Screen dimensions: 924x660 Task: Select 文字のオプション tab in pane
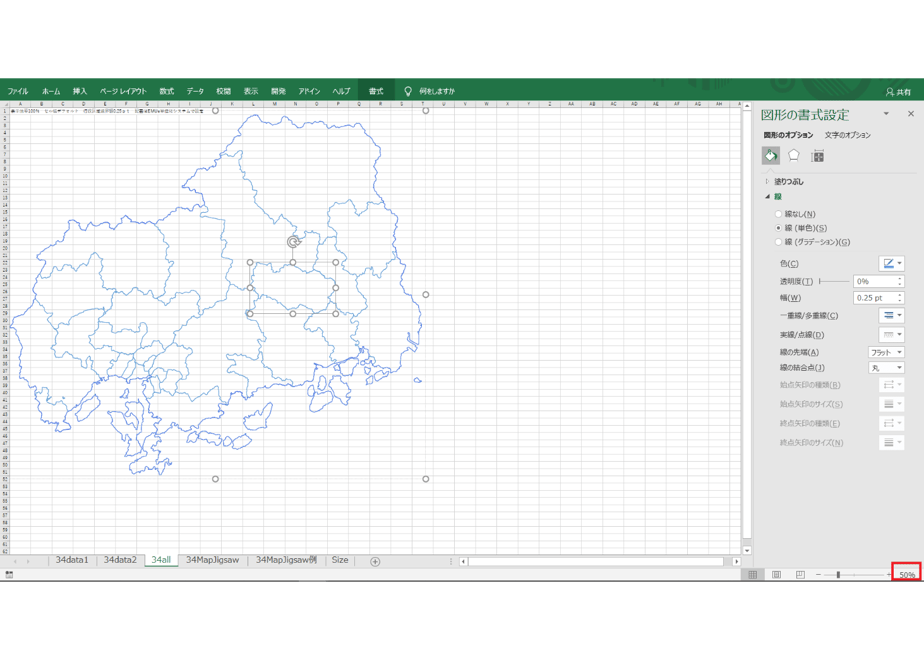847,135
